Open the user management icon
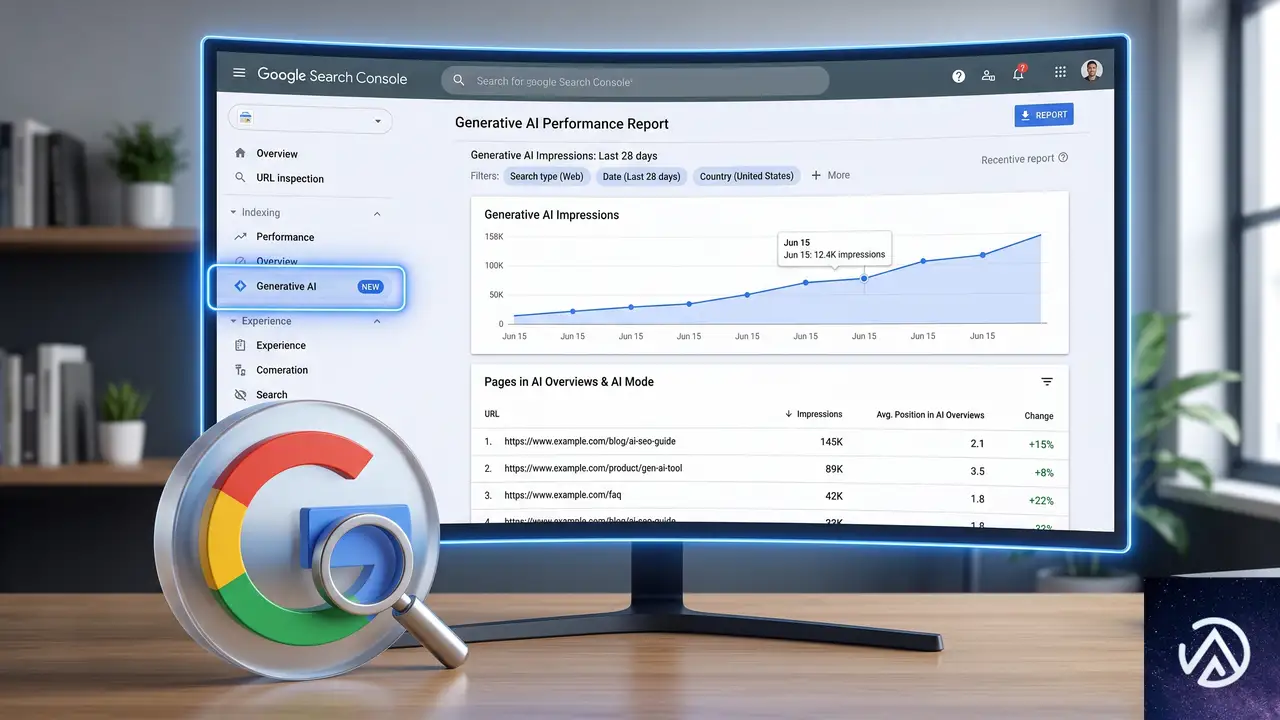 click(988, 75)
